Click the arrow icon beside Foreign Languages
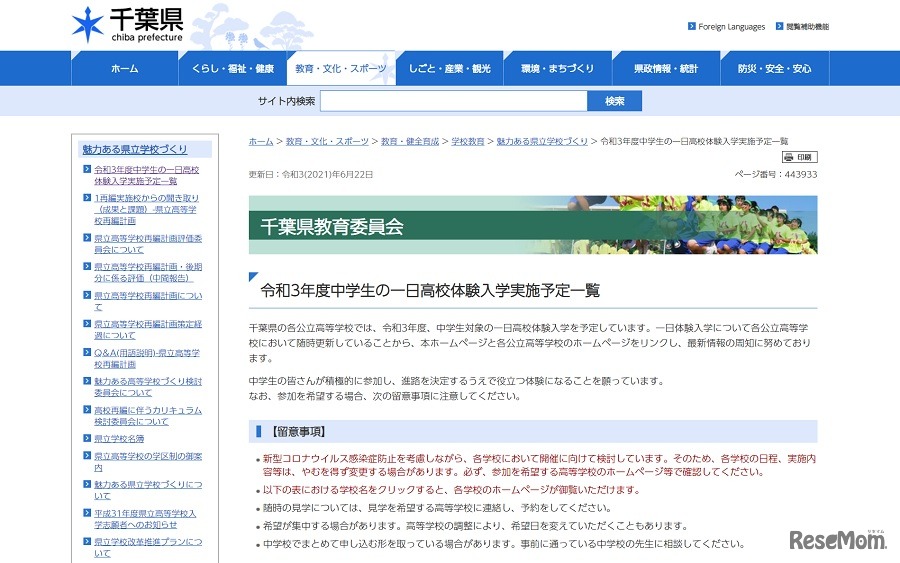The width and height of the screenshot is (900, 563). click(x=692, y=26)
